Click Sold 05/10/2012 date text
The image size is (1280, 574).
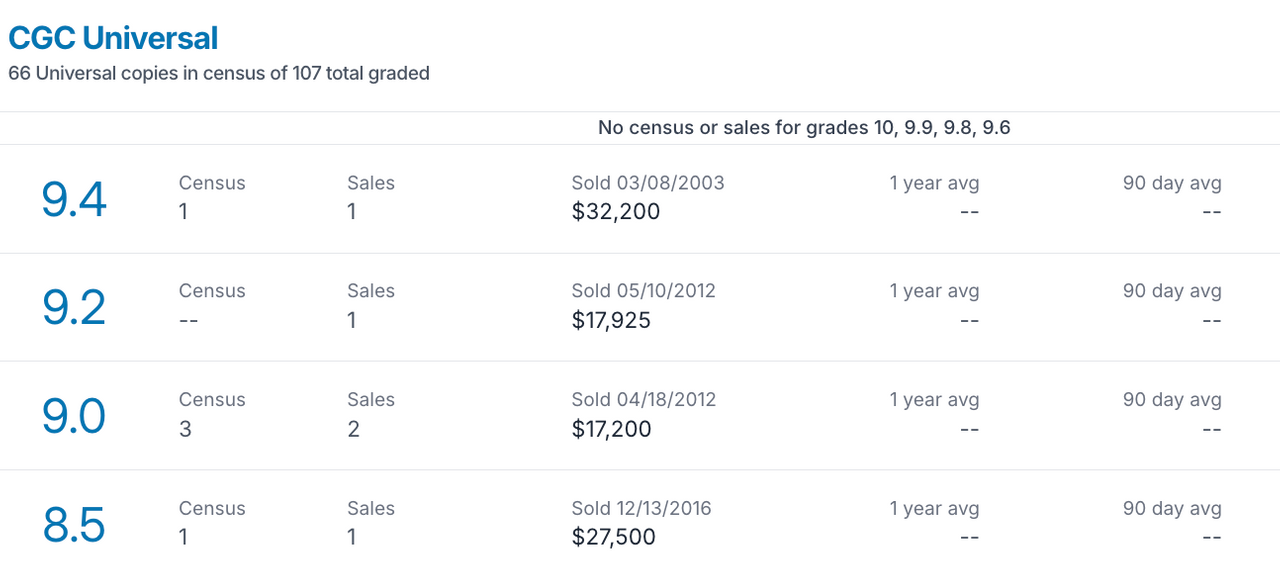(644, 291)
